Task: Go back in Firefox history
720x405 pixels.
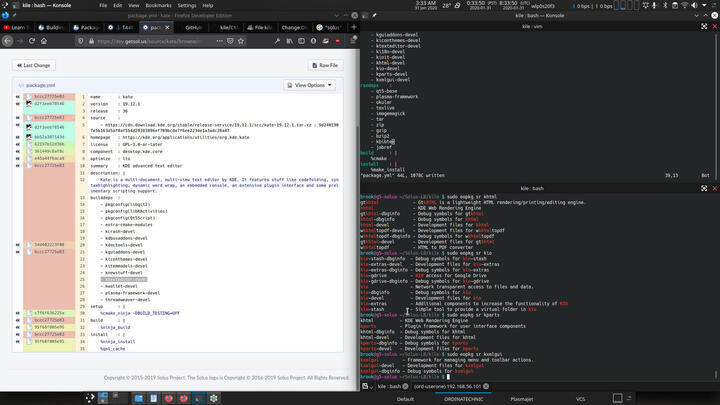Action: coord(8,41)
